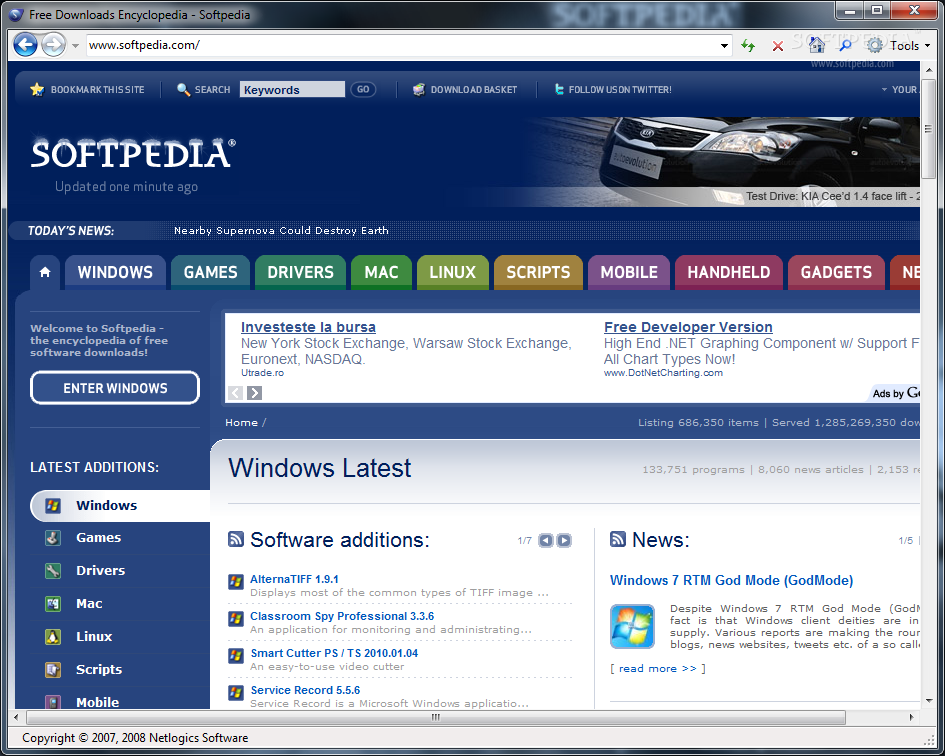Expand the YOUR account dropdown

(x=900, y=89)
